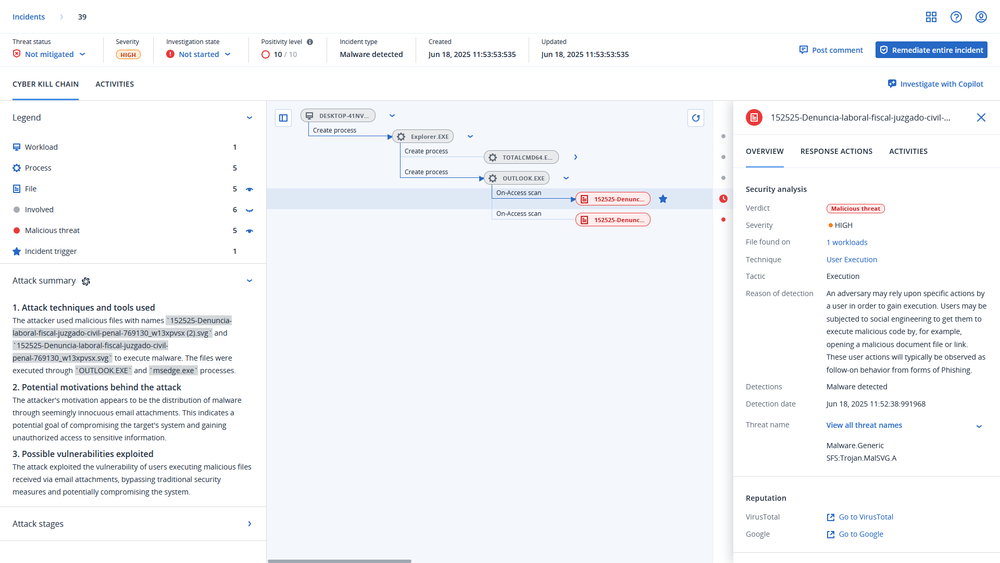Click the Attack summary gear icon
1000x563 pixels.
86,281
